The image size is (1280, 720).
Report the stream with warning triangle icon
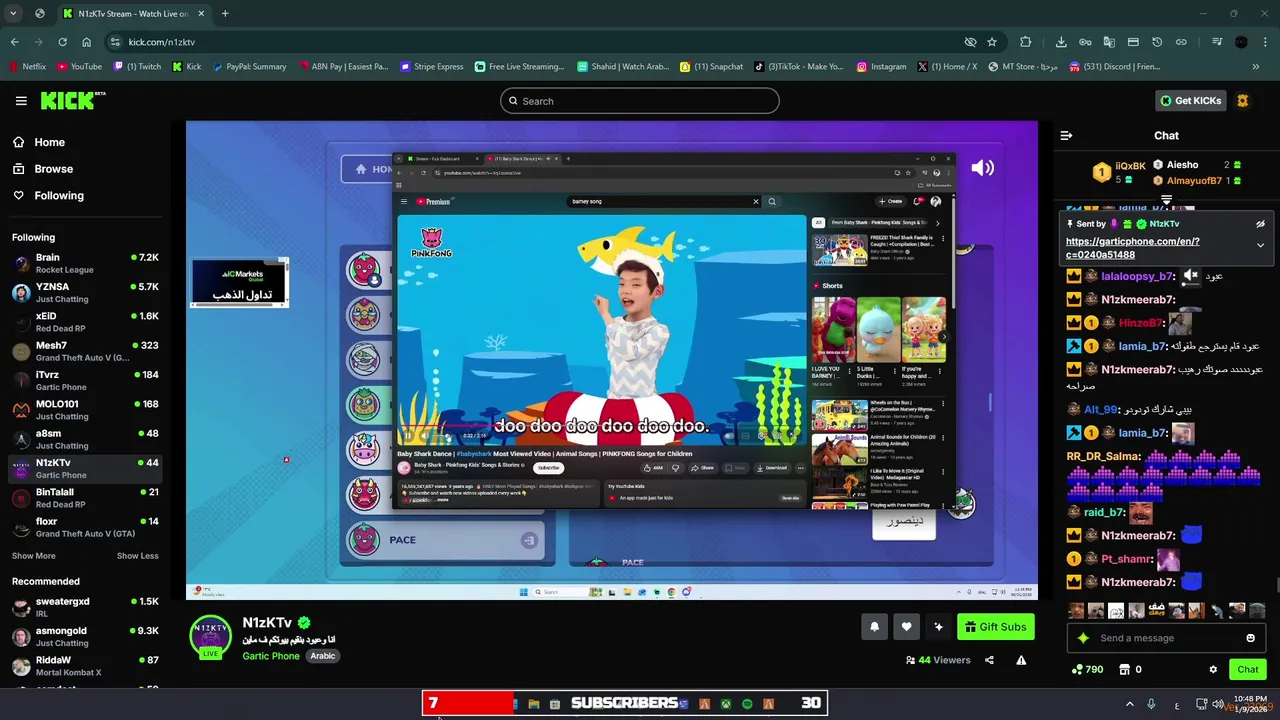click(1021, 660)
